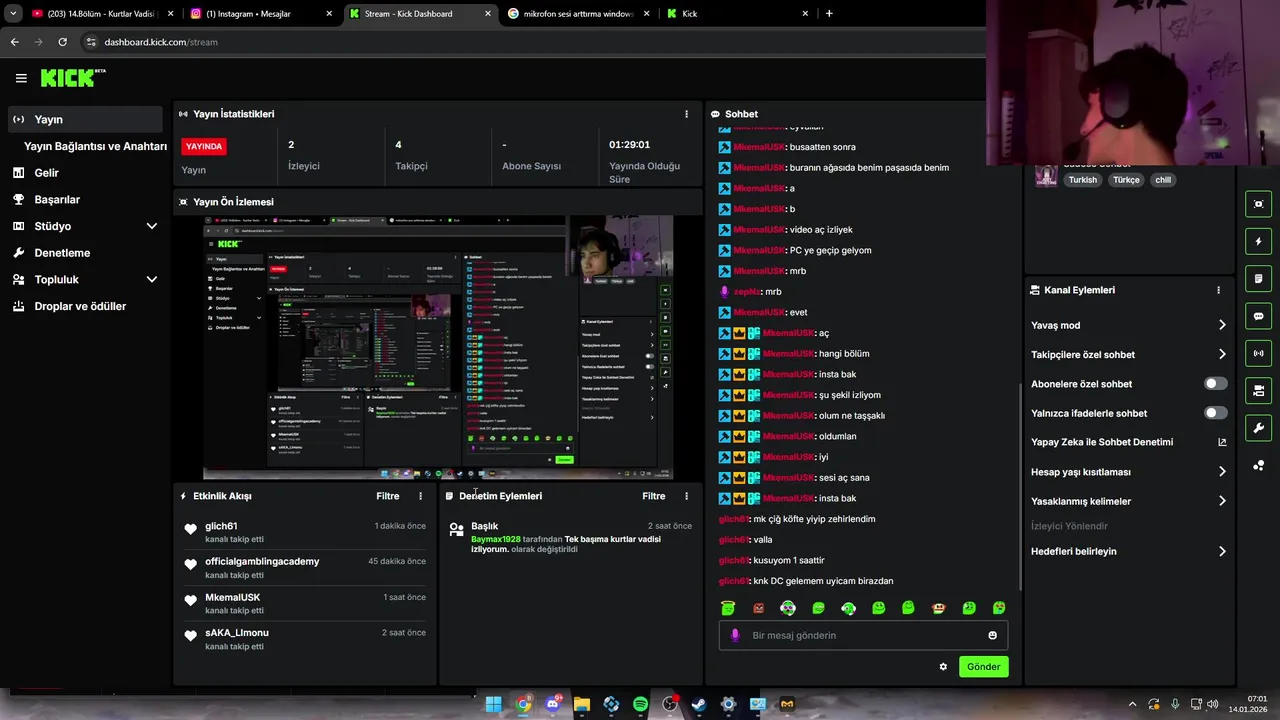
Task: Open the emoji picker in message box
Action: [x=992, y=635]
